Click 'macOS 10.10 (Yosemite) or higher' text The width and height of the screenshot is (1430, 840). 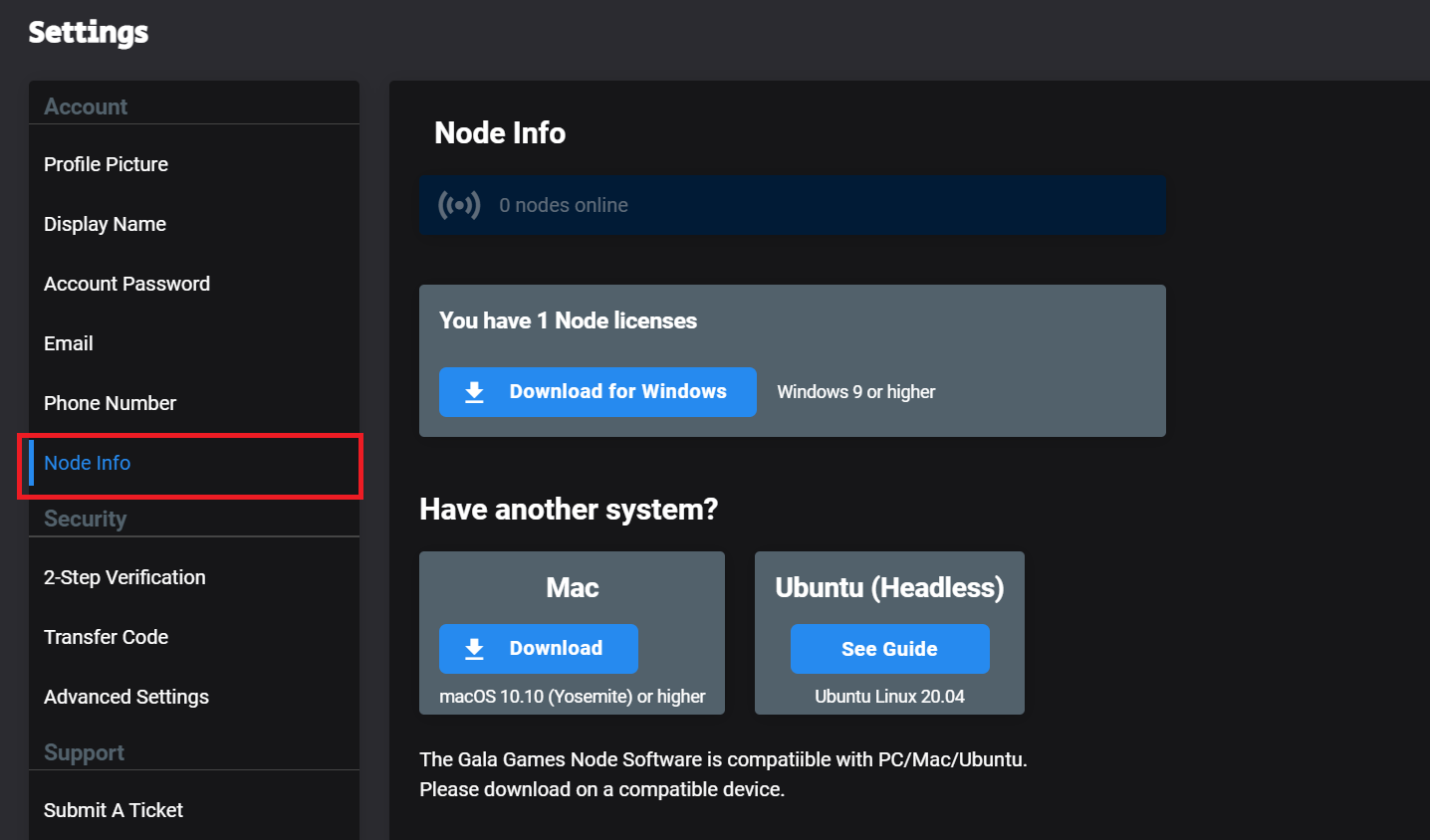tap(573, 697)
